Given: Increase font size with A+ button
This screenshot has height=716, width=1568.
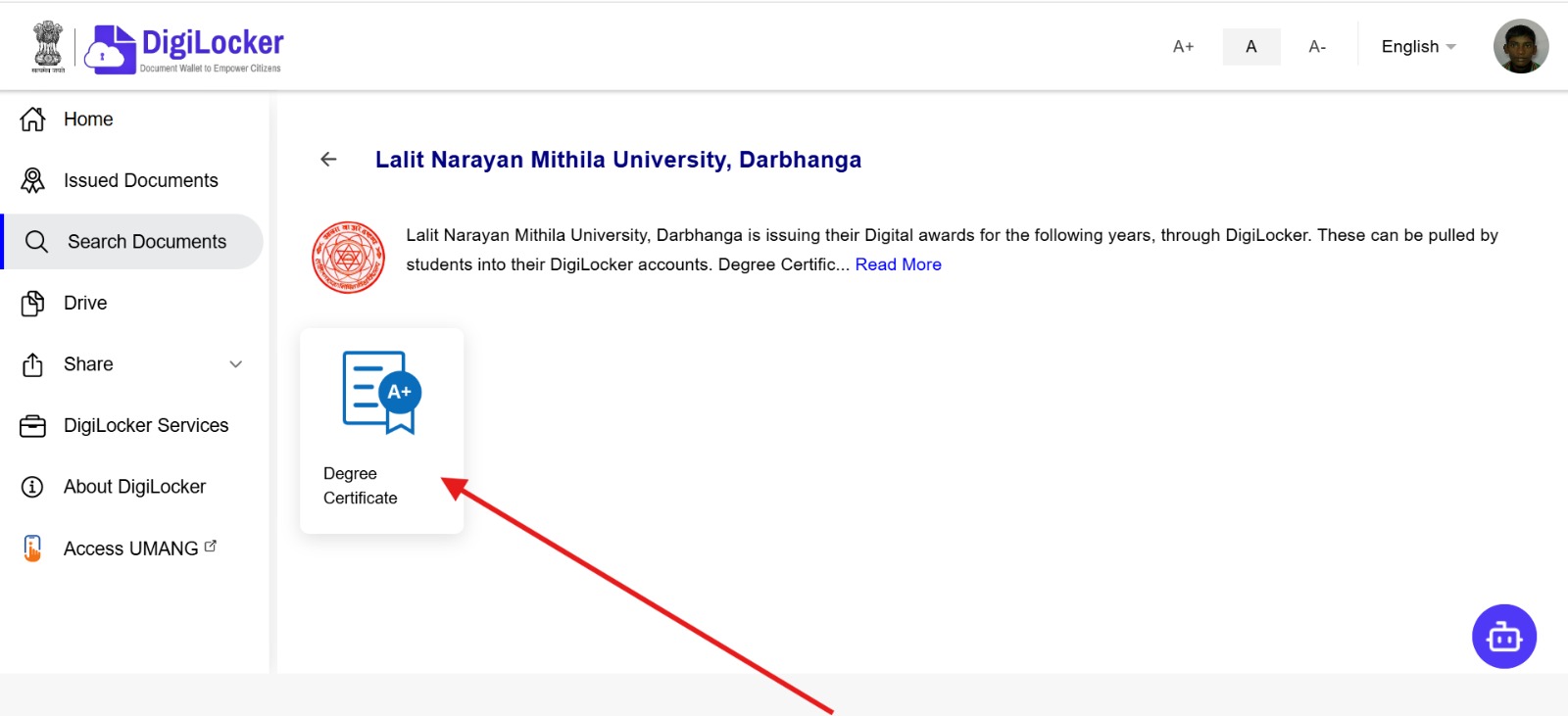Looking at the screenshot, I should point(1183,46).
